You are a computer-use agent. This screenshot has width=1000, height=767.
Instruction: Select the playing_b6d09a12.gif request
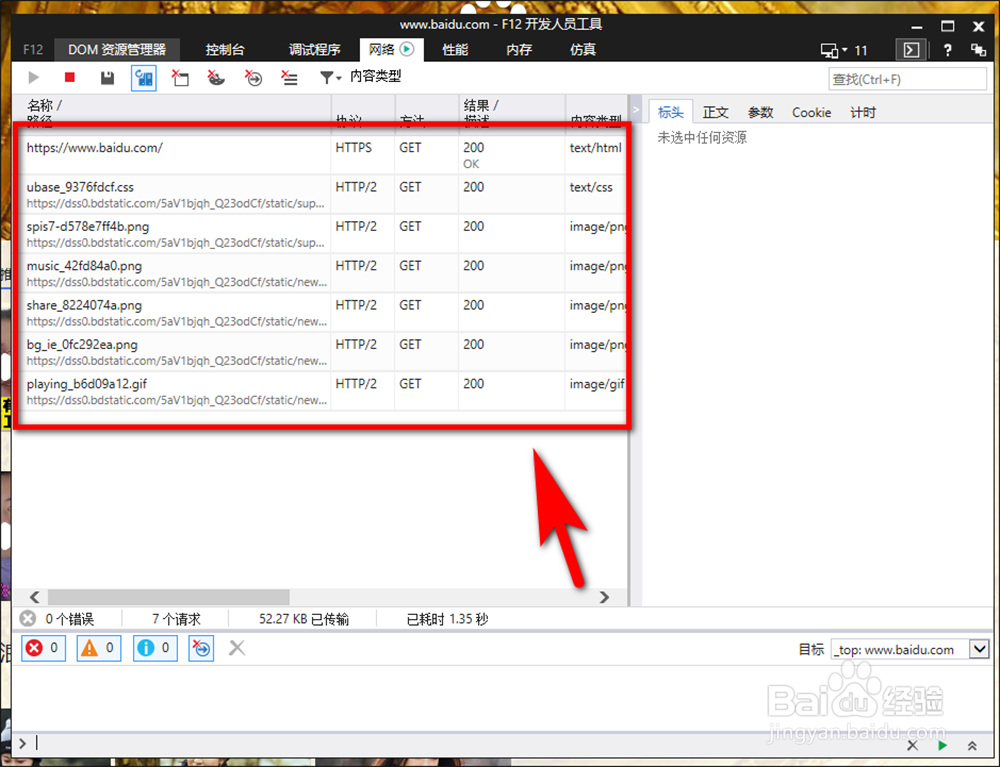(321, 391)
